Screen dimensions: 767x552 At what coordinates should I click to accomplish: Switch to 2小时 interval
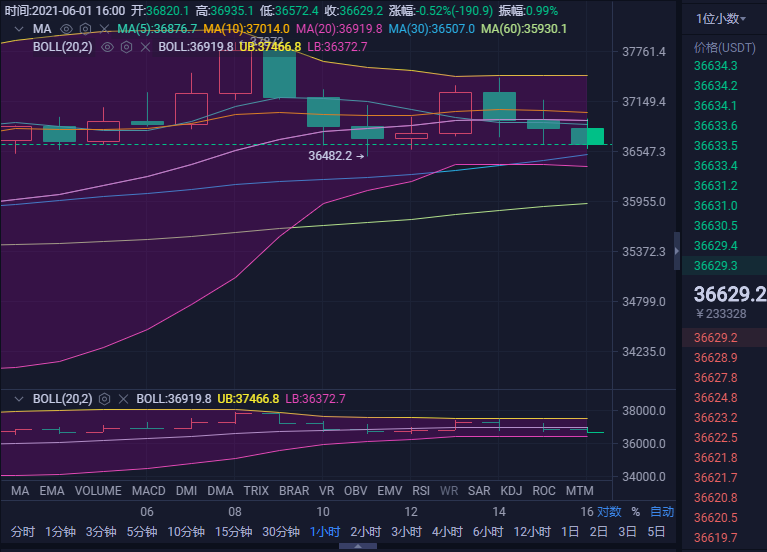(365, 532)
